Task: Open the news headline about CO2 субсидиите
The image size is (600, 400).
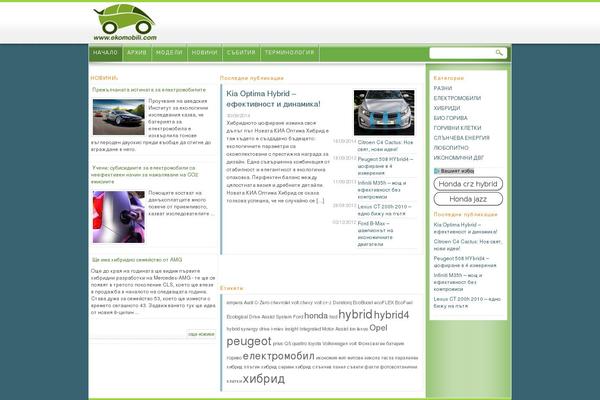Action: tap(145, 175)
